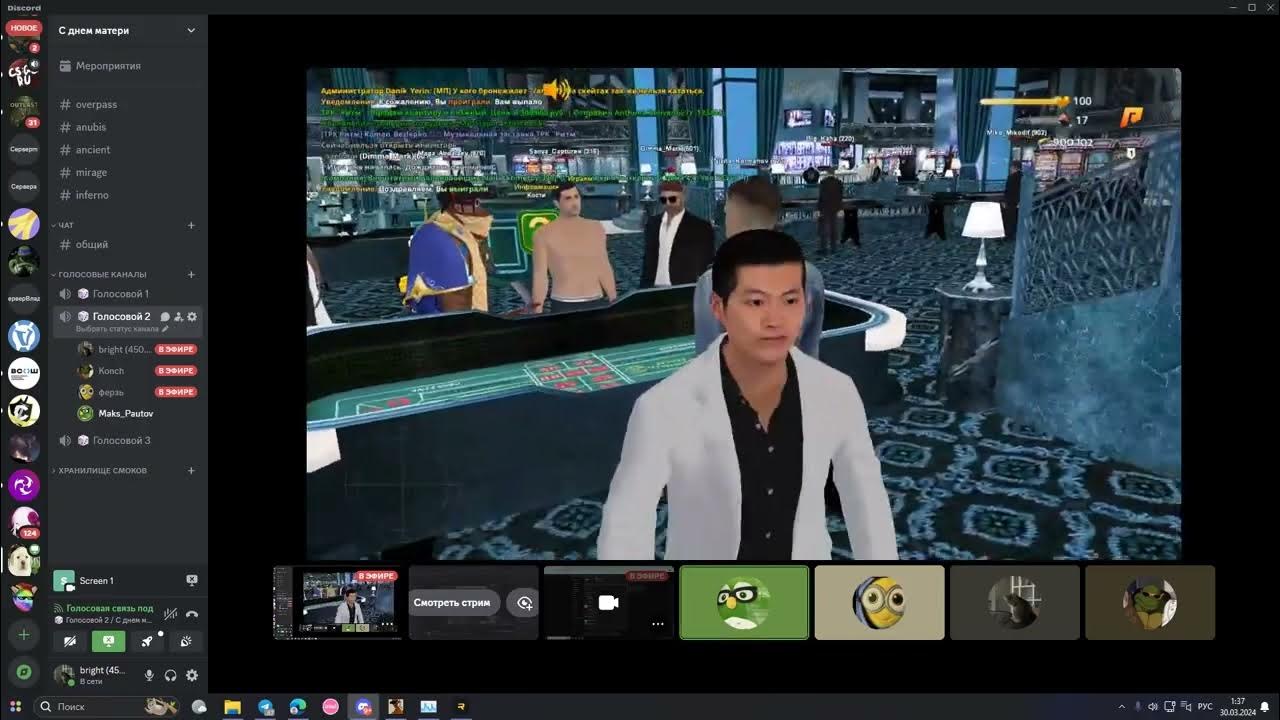
Task: Click Add a Server plus button
Action: tap(24, 635)
